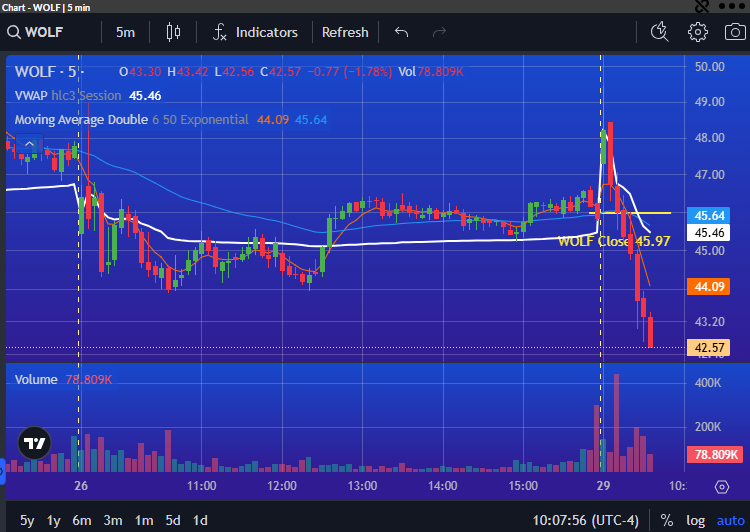The width and height of the screenshot is (750, 532).
Task: Toggle auto scale
Action: pyautogui.click(x=730, y=520)
